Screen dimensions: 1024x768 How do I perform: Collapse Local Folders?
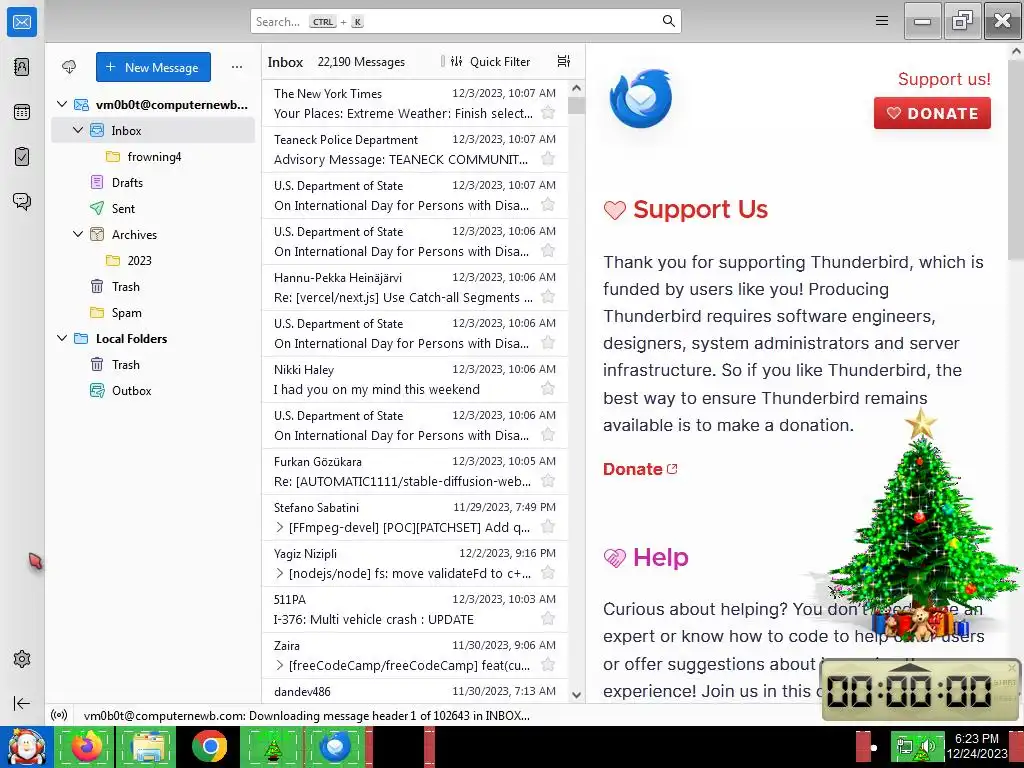click(62, 338)
